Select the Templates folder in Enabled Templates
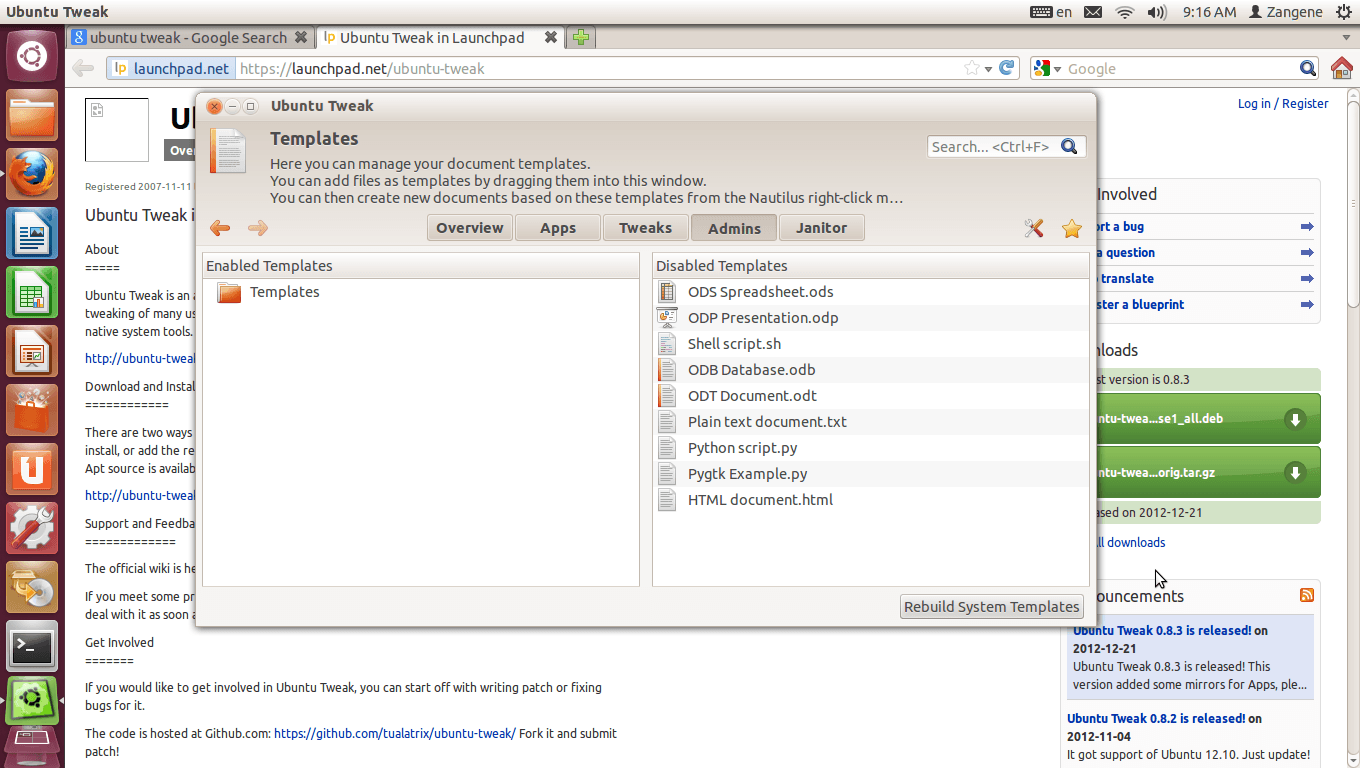Screen dimensions: 1360x768 [420, 292]
